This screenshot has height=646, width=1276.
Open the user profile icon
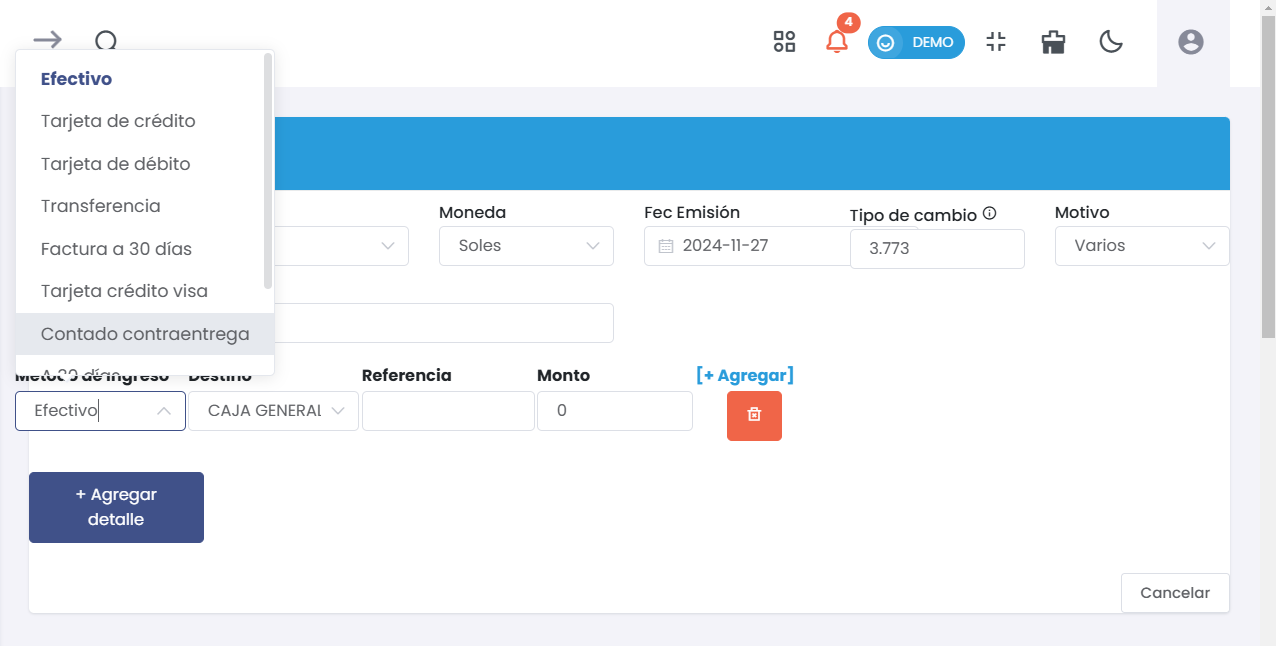1190,43
